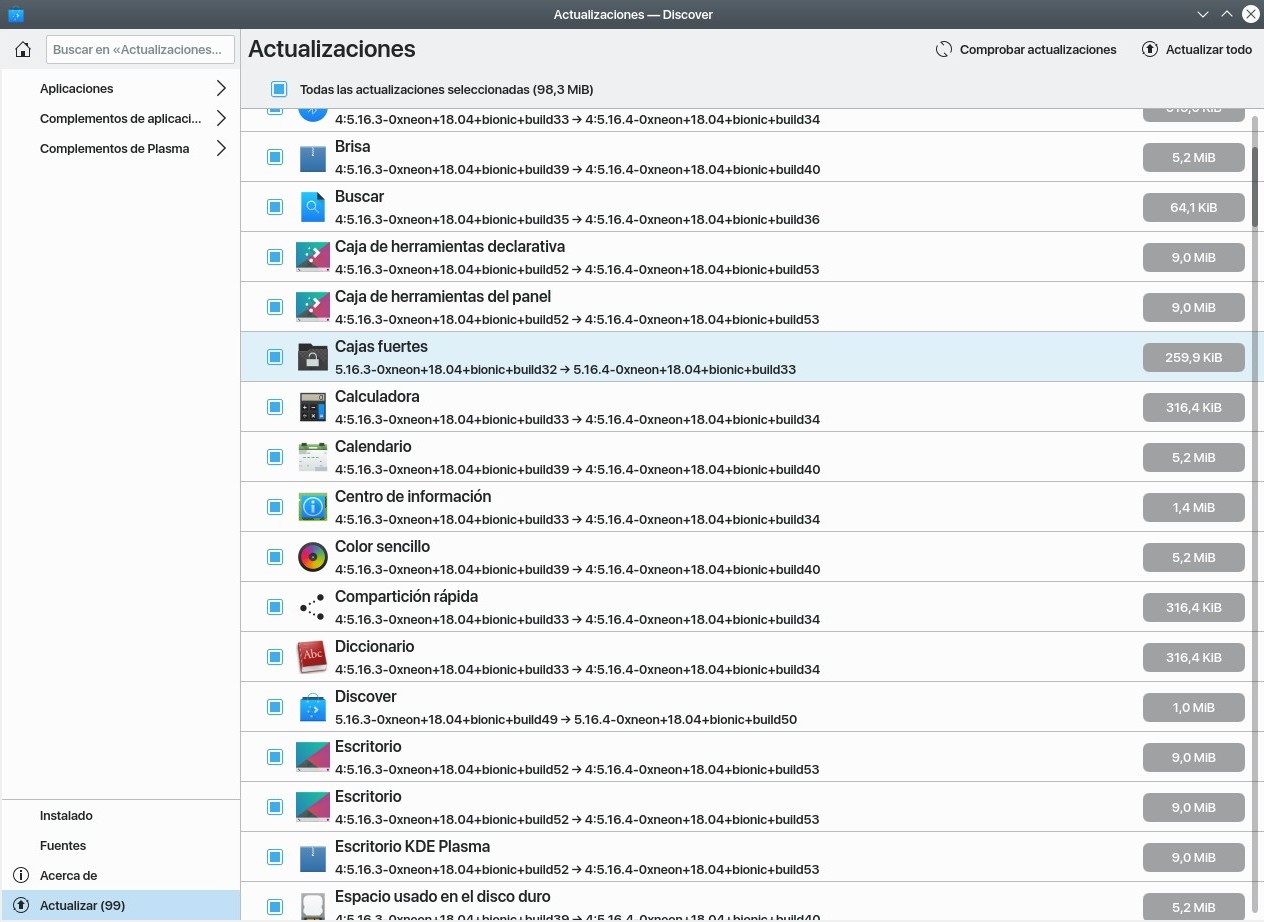Select the Escritorio KDE Plasma row title

[412, 846]
